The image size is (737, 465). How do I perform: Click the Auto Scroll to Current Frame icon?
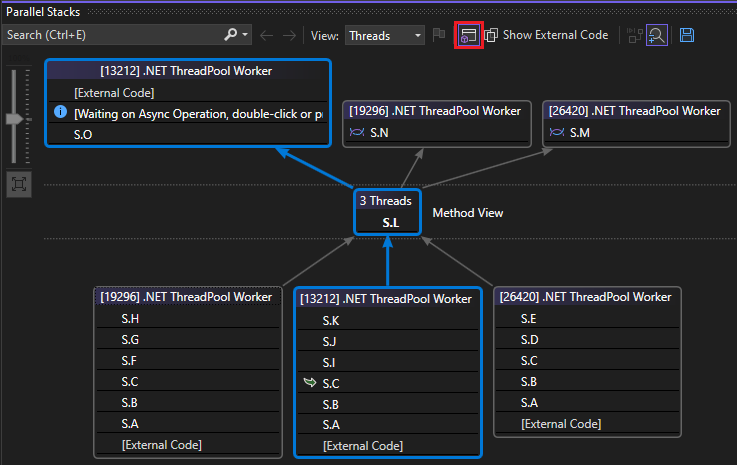635,35
